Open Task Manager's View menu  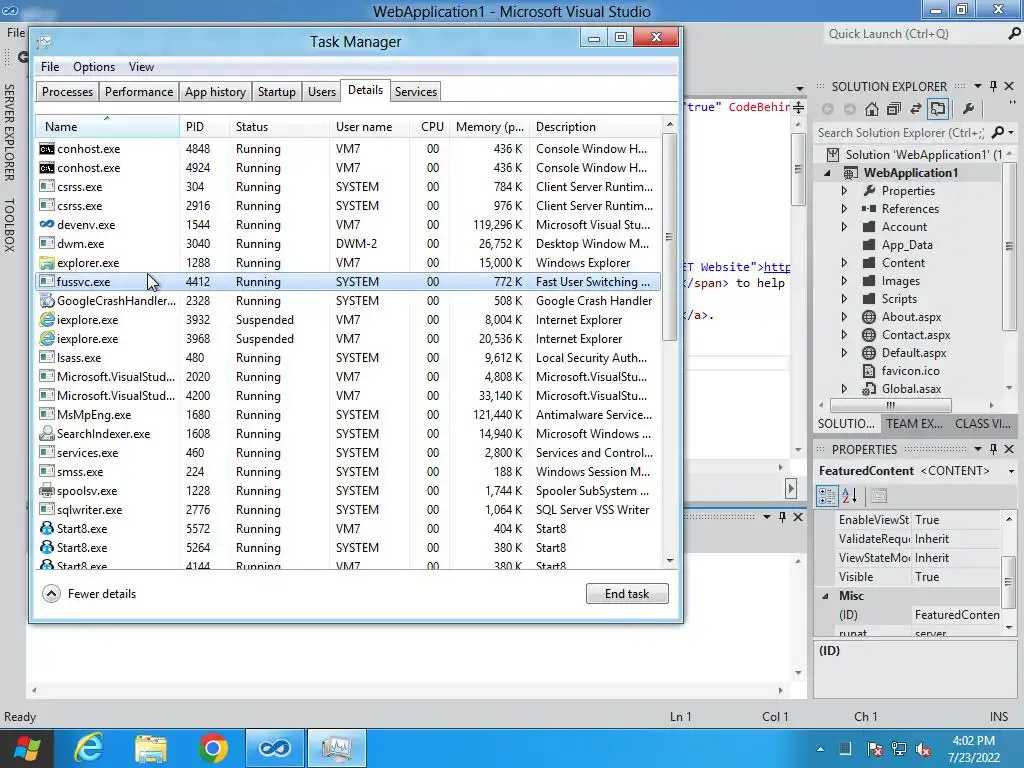141,67
